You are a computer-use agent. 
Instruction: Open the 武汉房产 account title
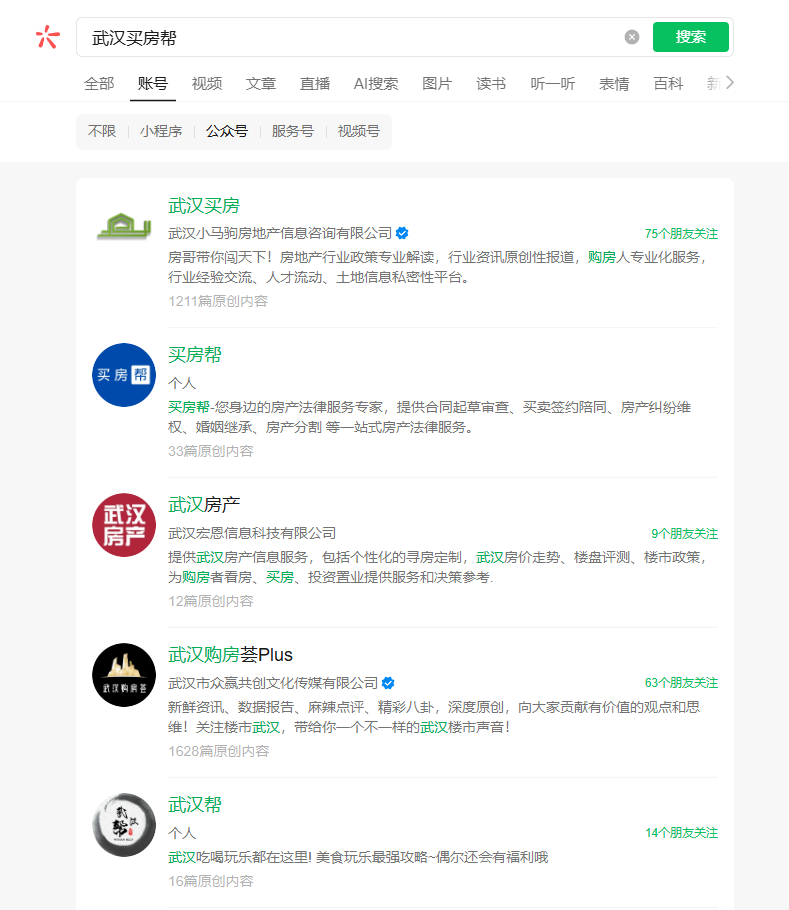click(204, 505)
